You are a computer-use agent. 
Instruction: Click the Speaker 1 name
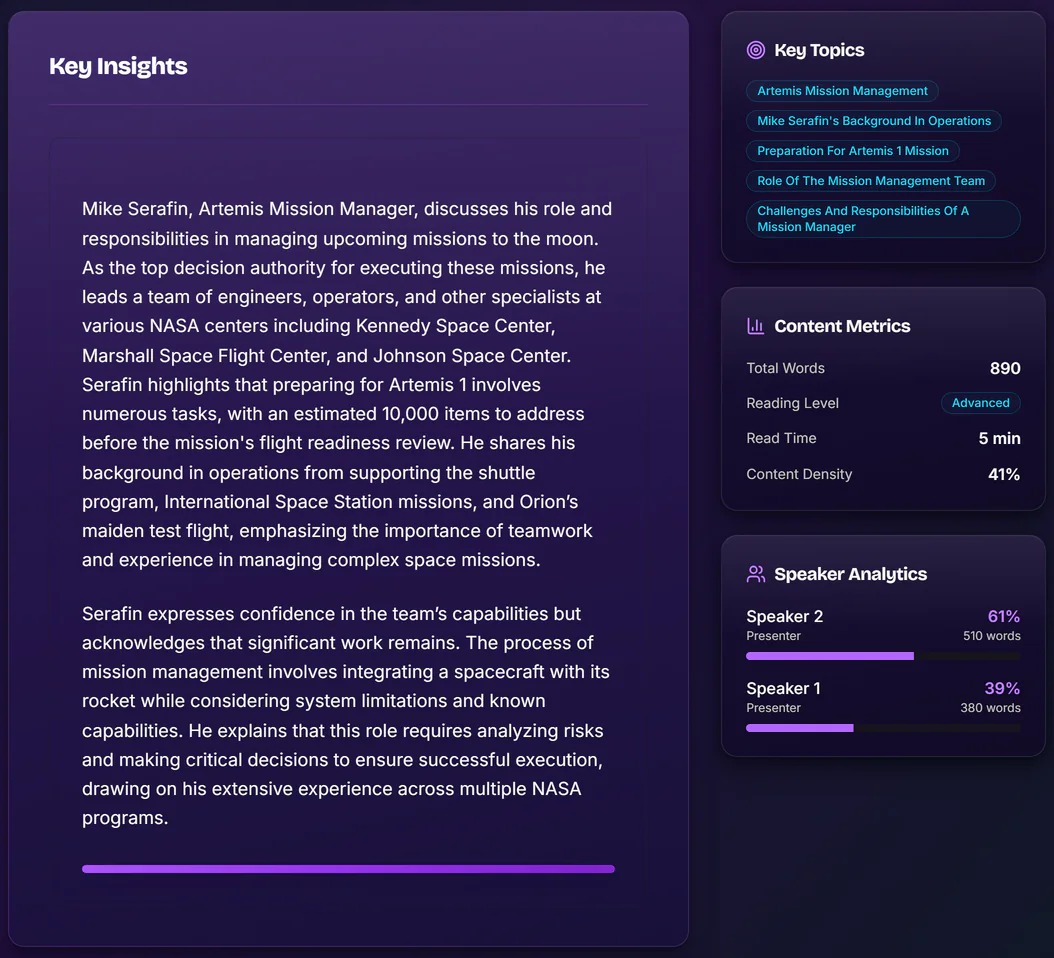783,688
